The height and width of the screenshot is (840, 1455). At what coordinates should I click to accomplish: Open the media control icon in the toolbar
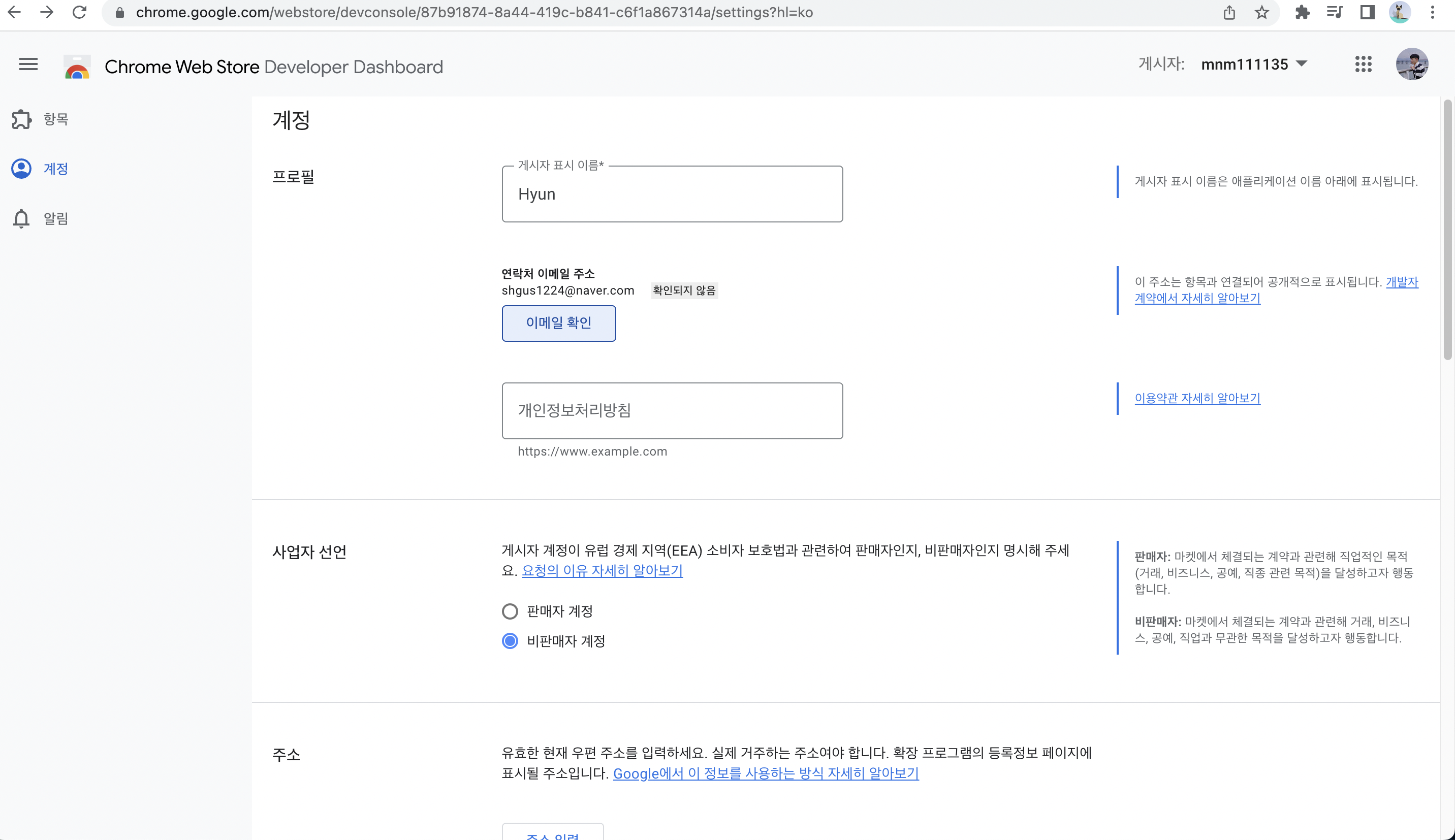(1334, 12)
